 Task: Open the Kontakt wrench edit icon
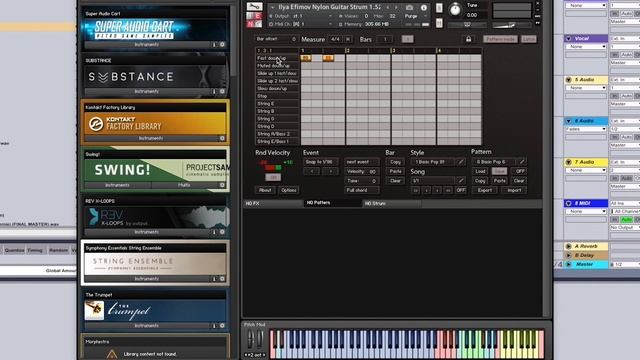point(254,7)
